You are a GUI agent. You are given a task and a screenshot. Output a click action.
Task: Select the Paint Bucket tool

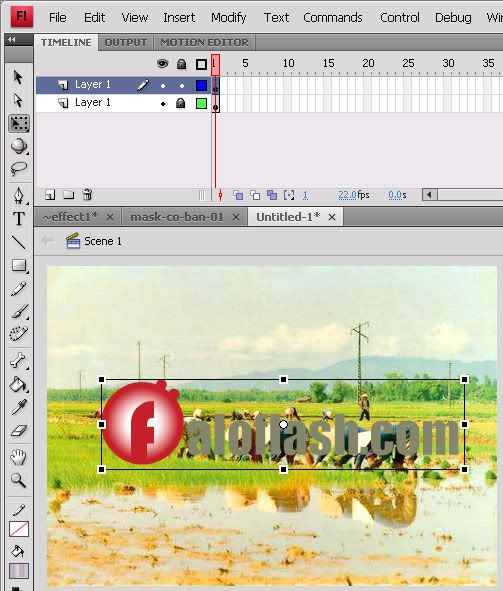pos(18,385)
